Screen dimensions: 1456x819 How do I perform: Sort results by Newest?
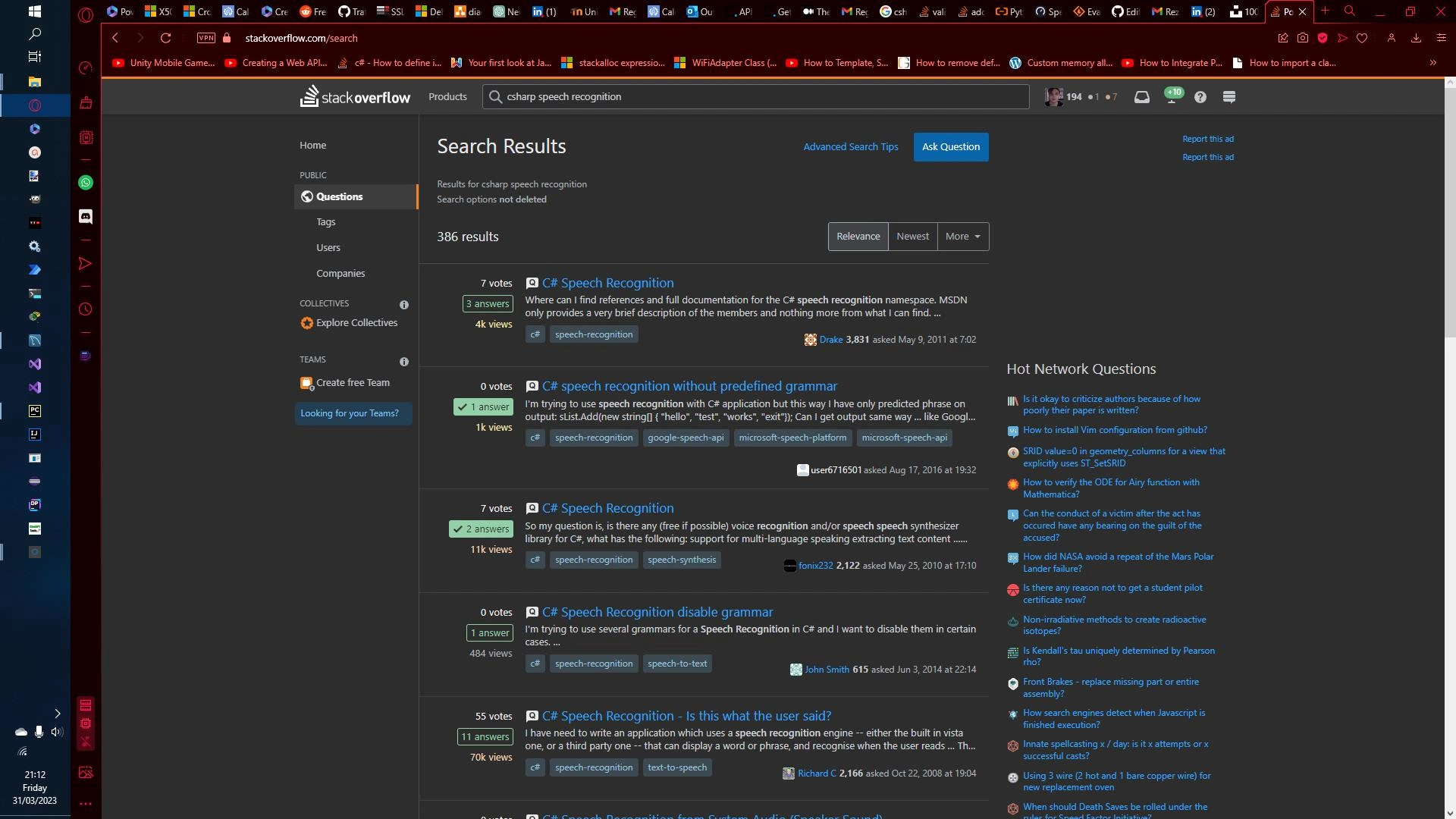tap(912, 237)
